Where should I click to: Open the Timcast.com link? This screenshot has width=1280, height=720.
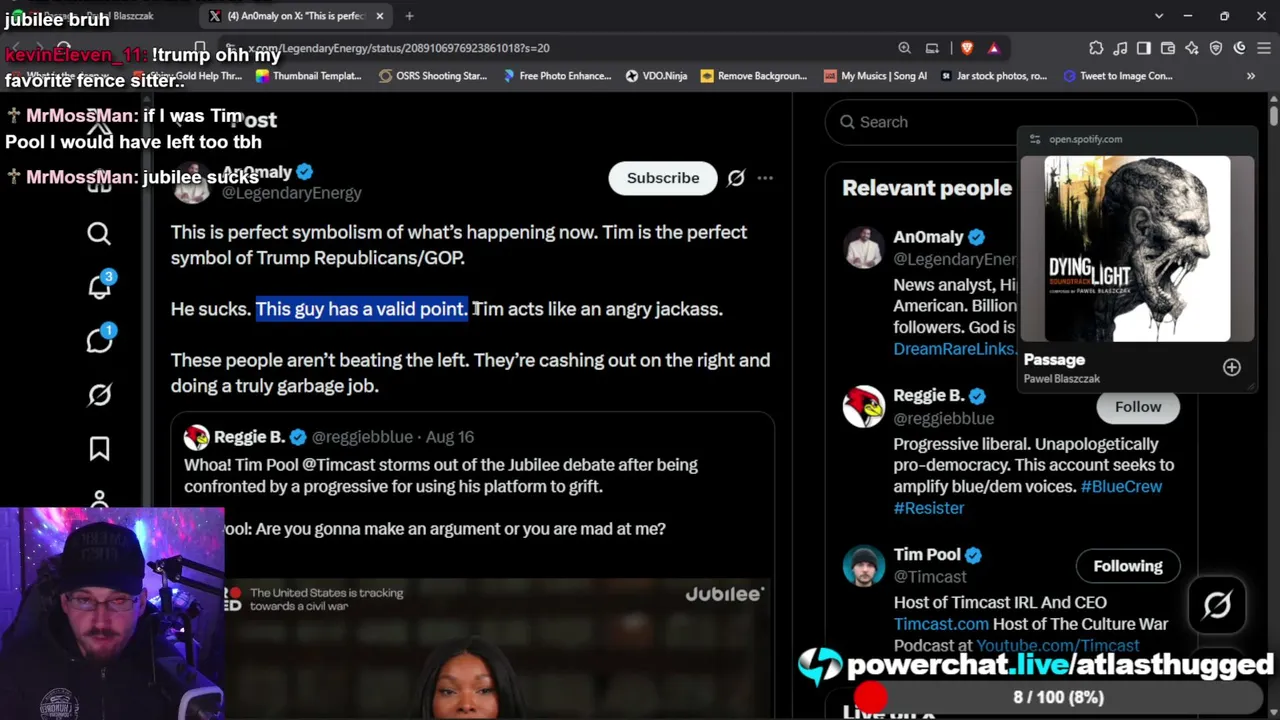[941, 624]
